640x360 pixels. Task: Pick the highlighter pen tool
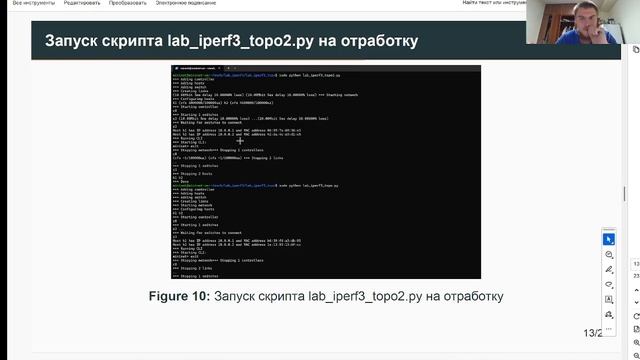pyautogui.click(x=609, y=269)
